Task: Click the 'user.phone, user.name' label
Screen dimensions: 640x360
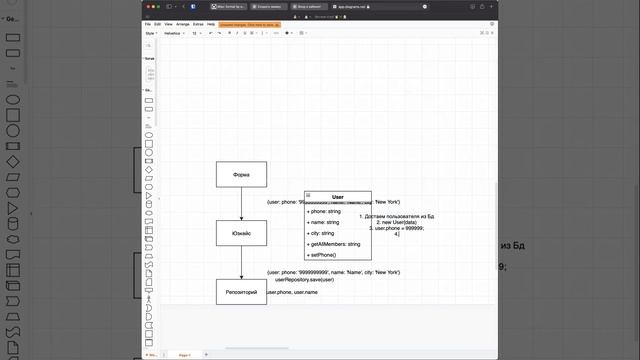Action: click(x=292, y=292)
